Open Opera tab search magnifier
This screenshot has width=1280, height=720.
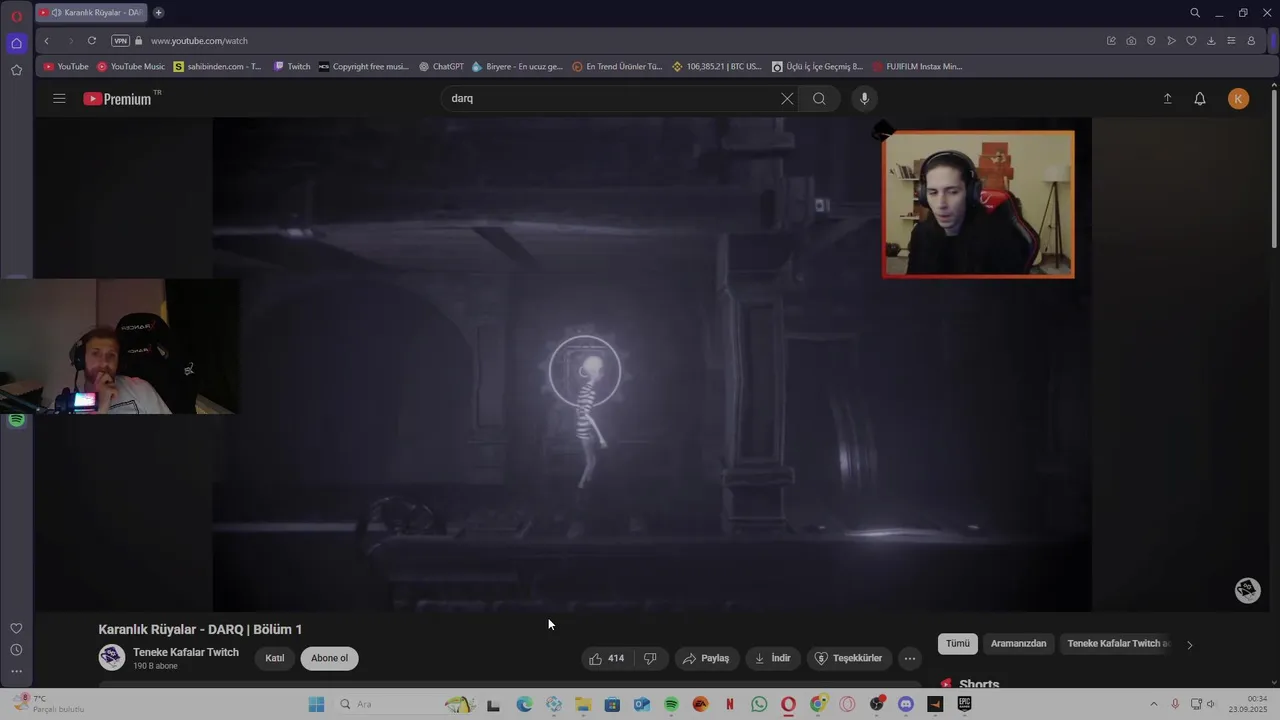(x=1195, y=13)
